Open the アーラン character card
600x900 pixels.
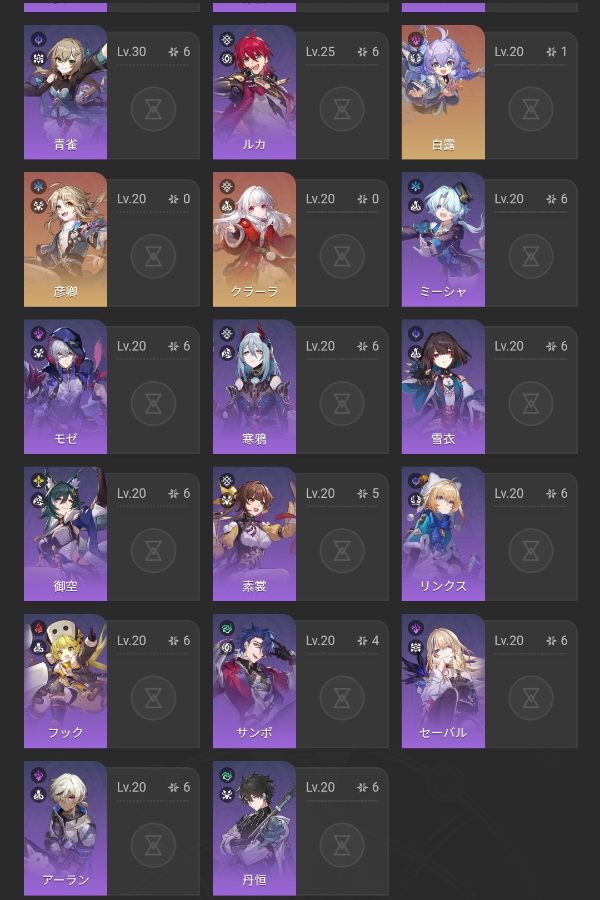(x=65, y=828)
